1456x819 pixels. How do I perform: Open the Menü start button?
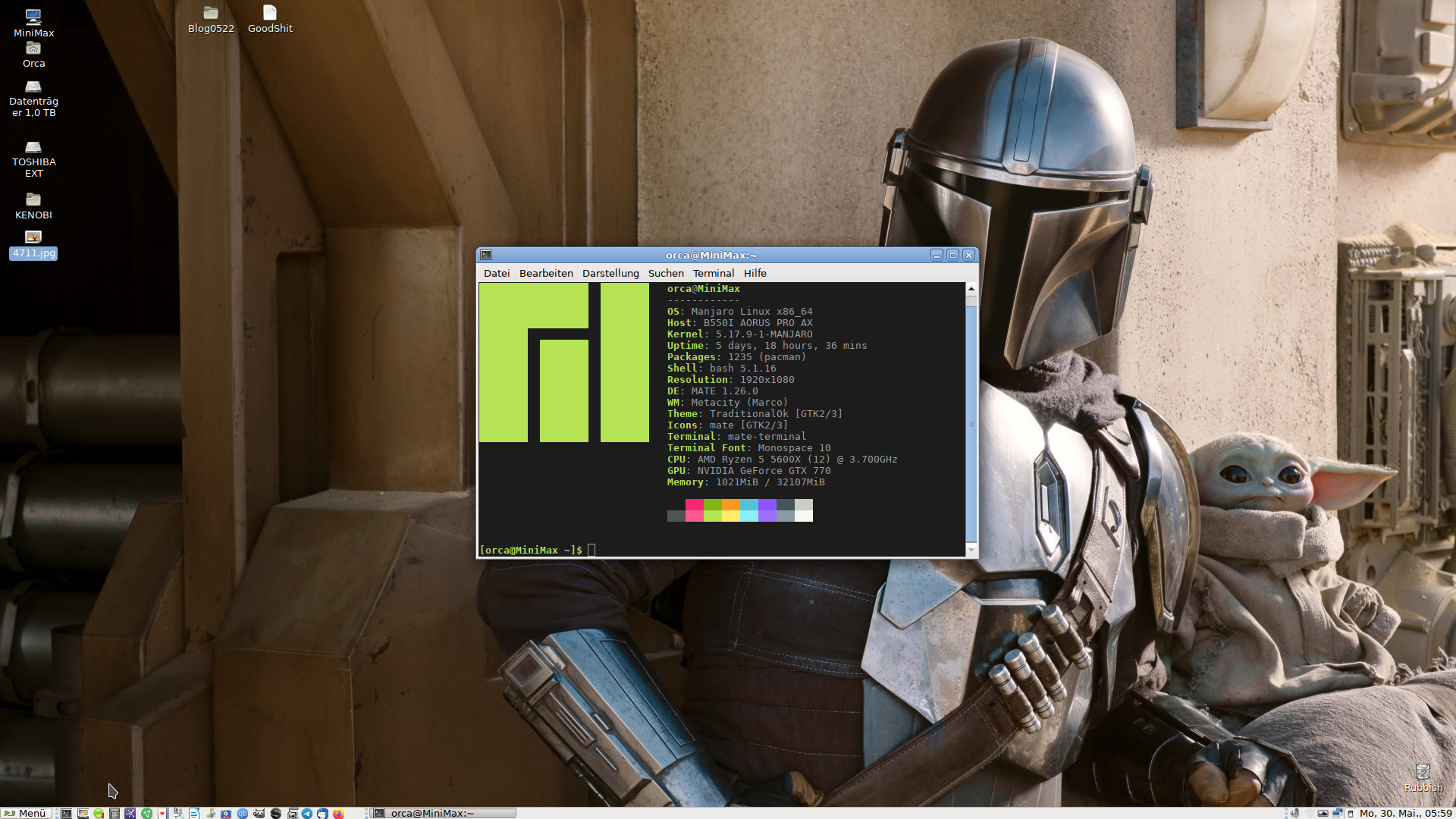[26, 813]
